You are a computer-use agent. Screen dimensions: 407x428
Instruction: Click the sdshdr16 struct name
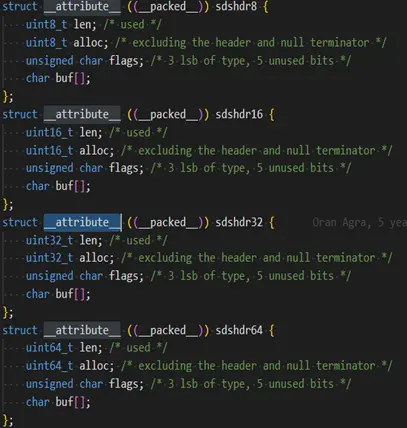239,114
